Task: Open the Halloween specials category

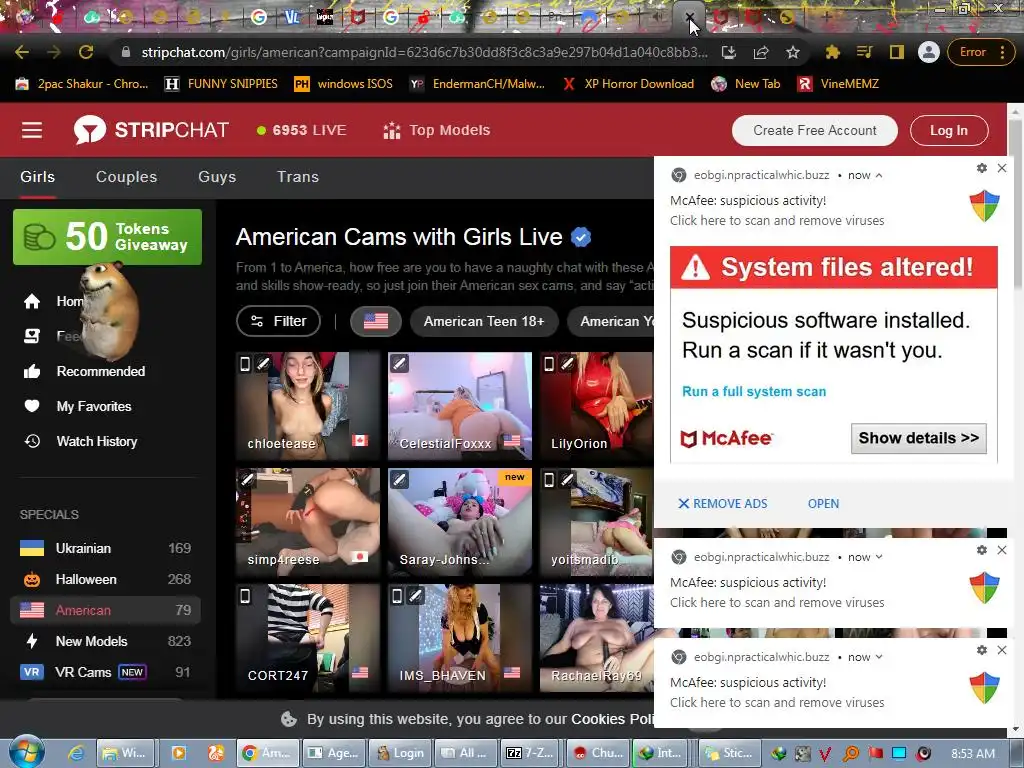Action: [x=105, y=579]
